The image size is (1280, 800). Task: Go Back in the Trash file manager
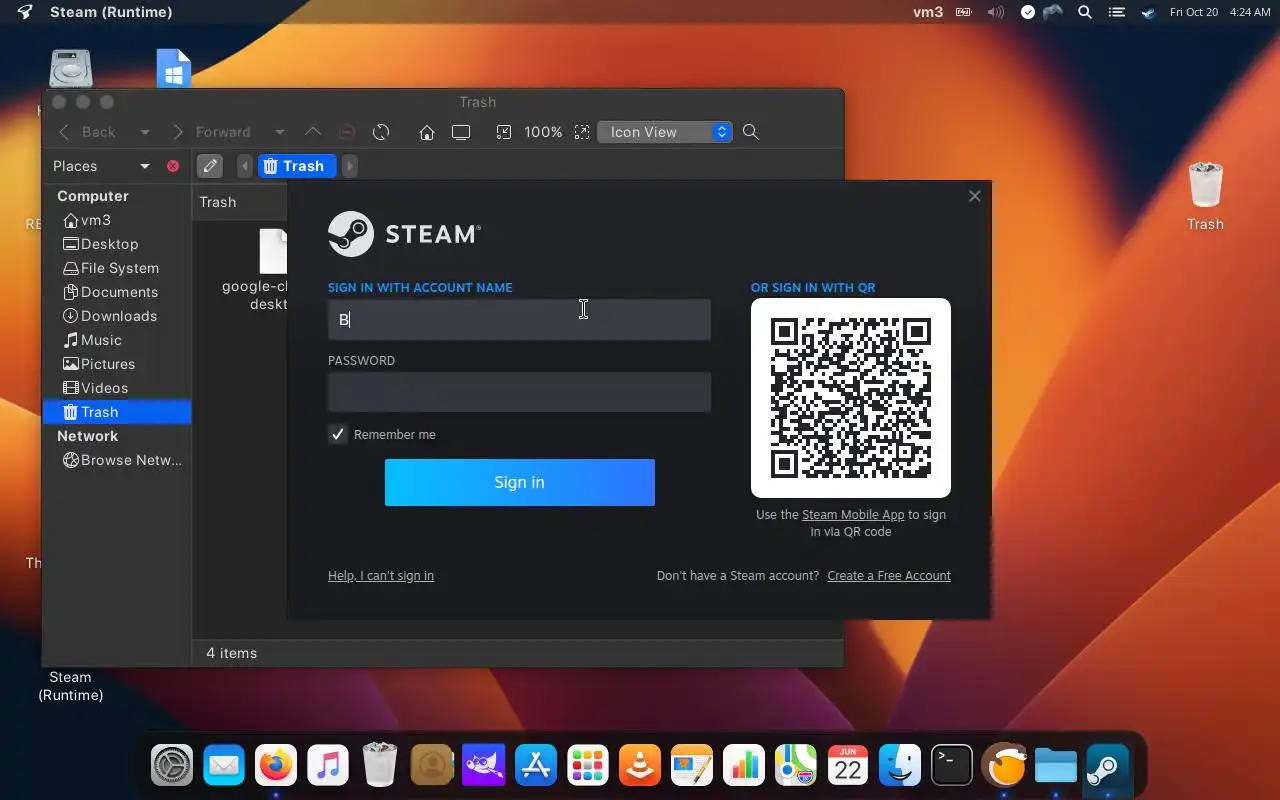click(x=87, y=132)
